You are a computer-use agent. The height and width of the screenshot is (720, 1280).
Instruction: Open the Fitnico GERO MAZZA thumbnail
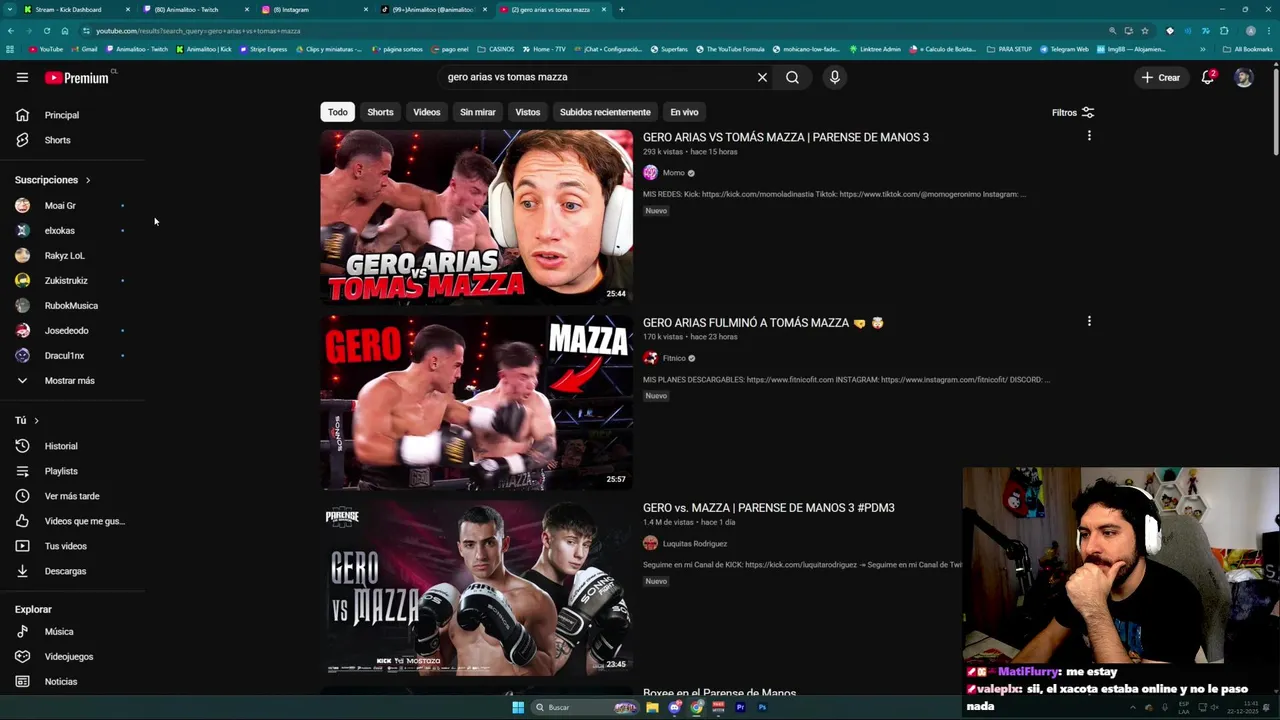[x=477, y=402]
